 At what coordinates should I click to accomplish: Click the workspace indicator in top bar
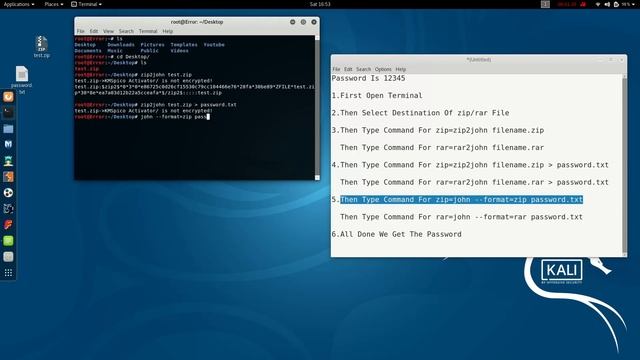tap(545, 4)
